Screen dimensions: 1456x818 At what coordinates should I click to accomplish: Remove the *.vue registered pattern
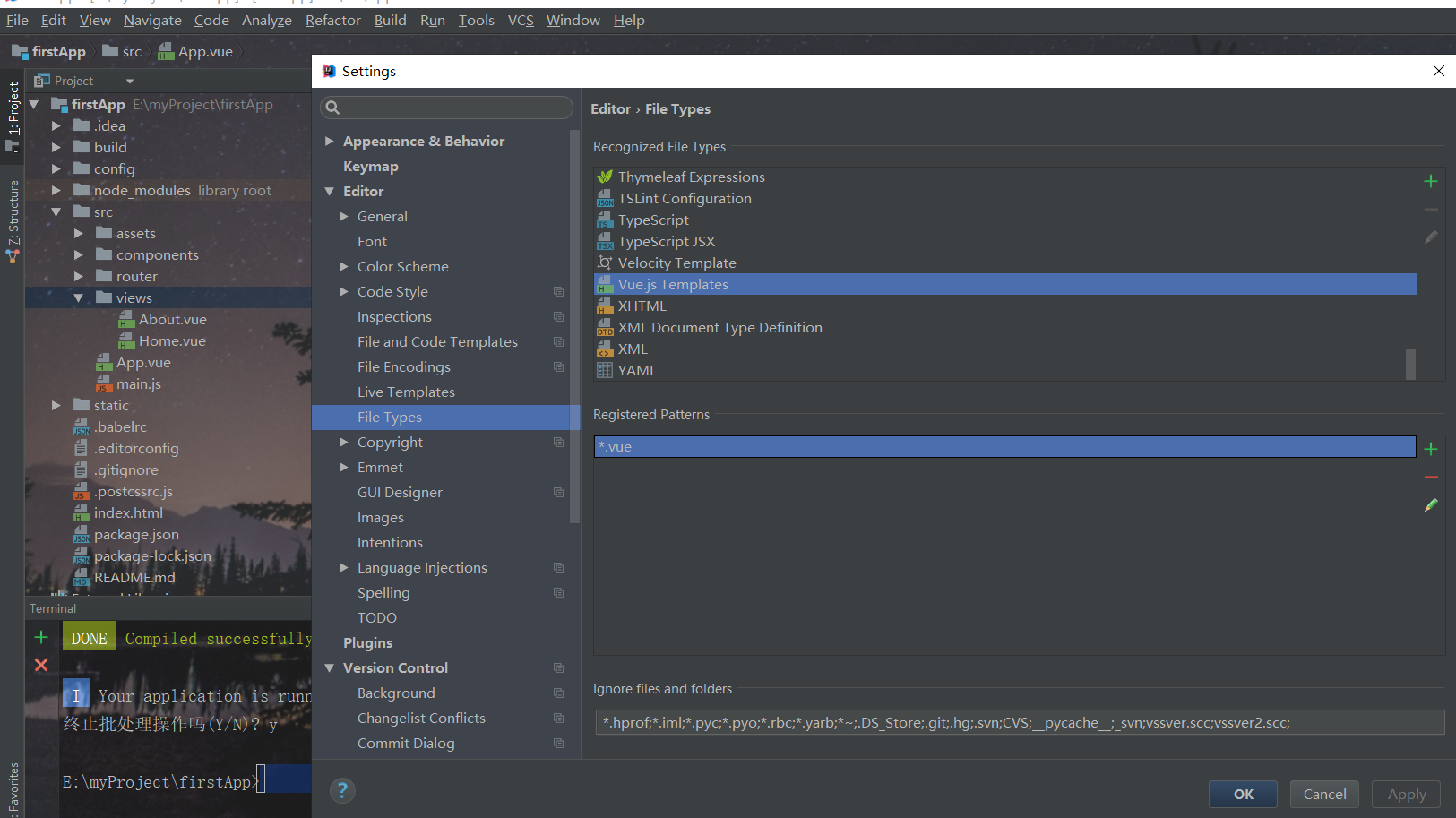[x=1430, y=478]
